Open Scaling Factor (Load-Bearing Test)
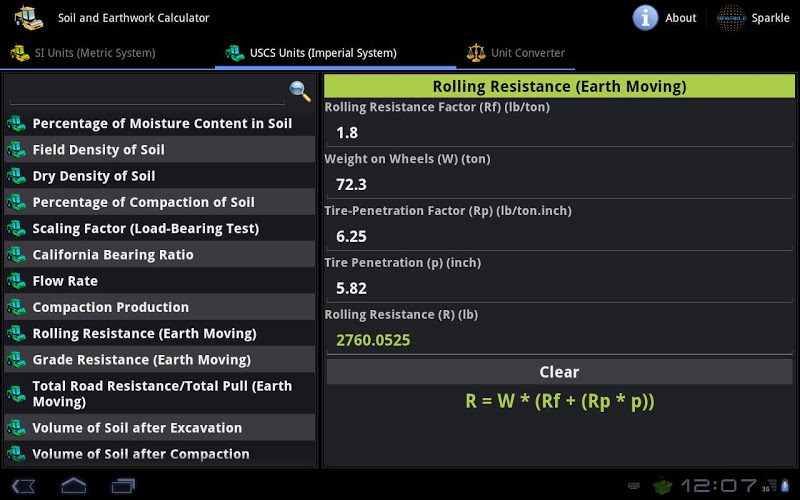 click(160, 229)
